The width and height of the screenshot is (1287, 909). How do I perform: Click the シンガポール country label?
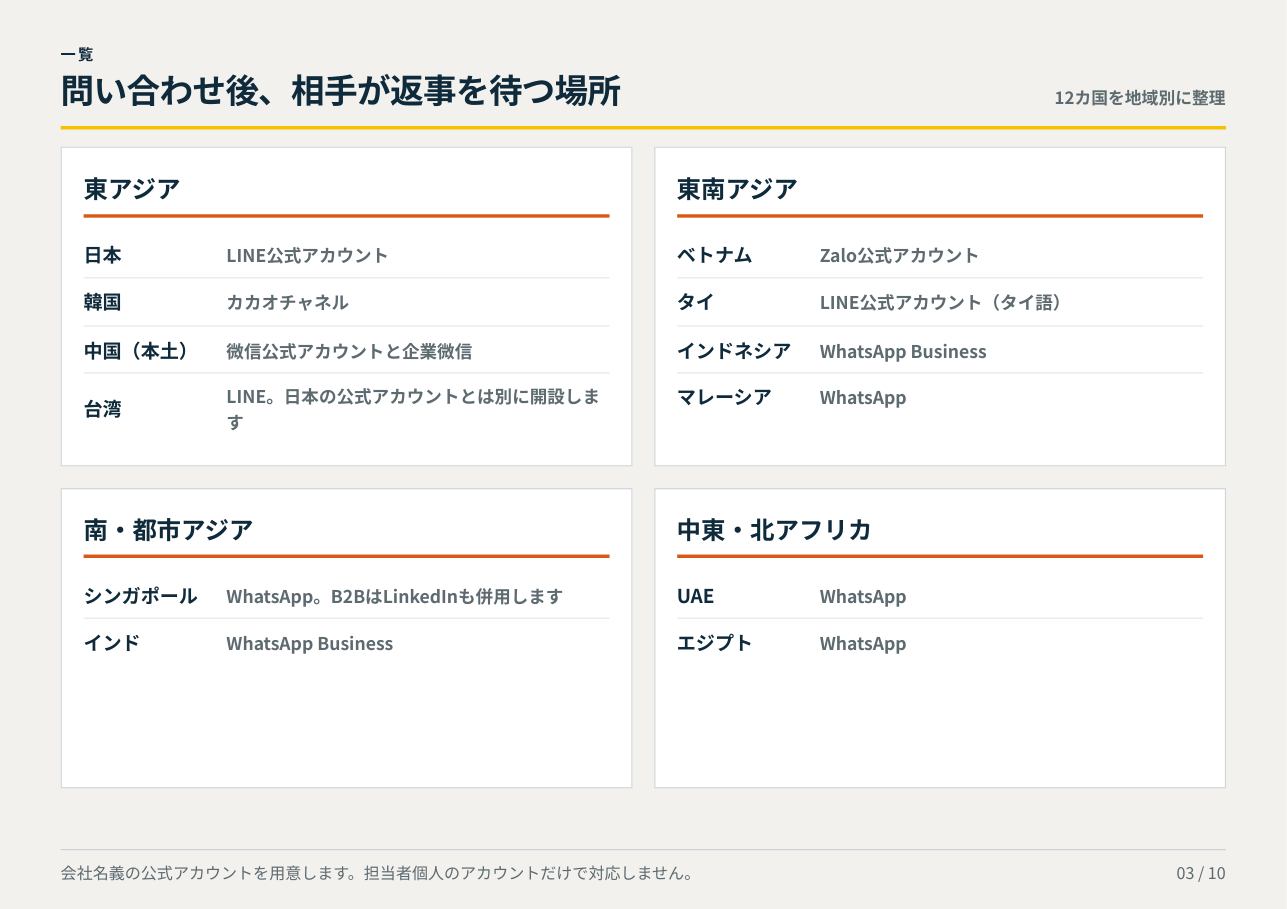coord(140,596)
